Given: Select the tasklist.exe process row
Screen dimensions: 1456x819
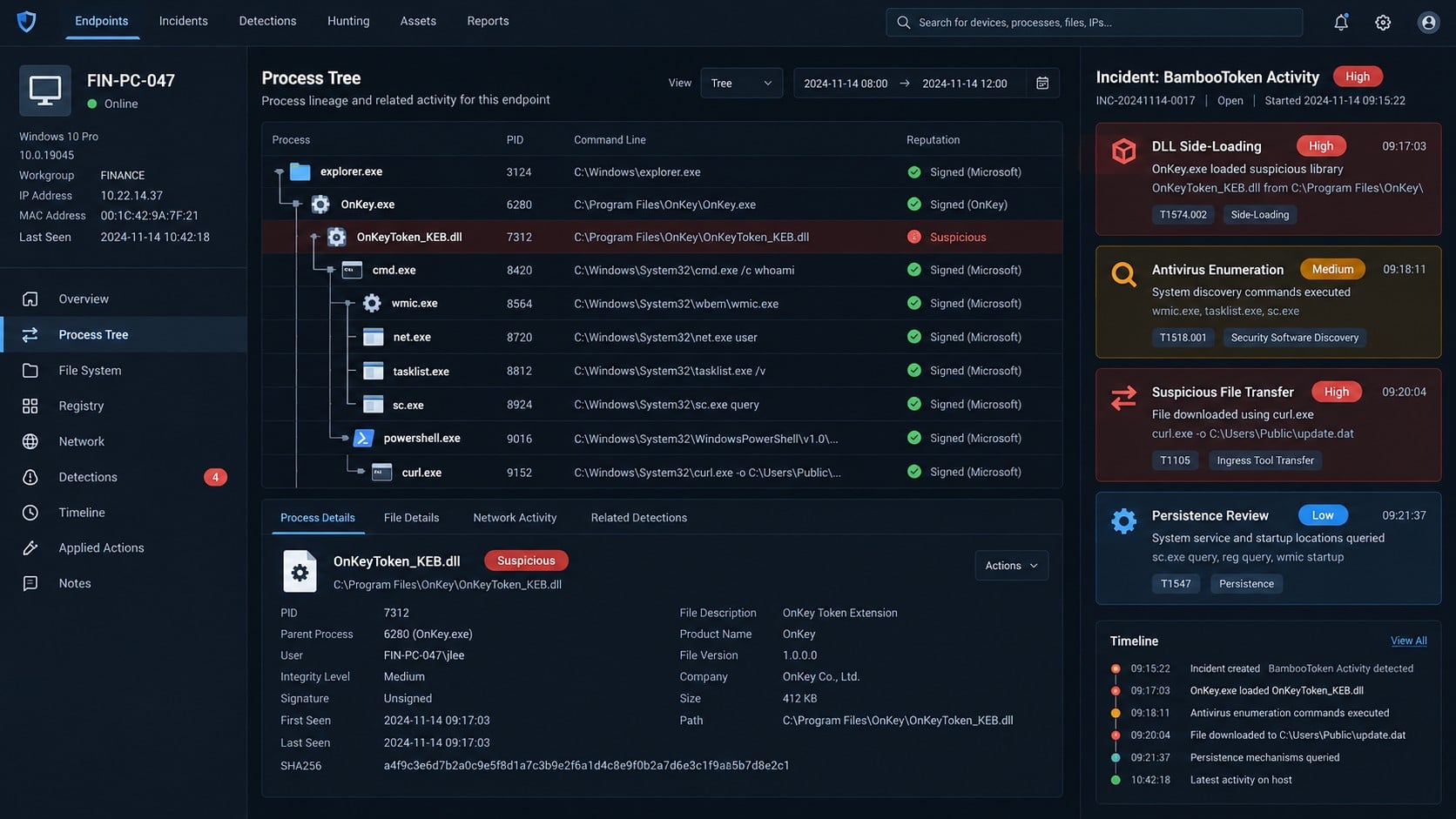Looking at the screenshot, I should pos(662,371).
